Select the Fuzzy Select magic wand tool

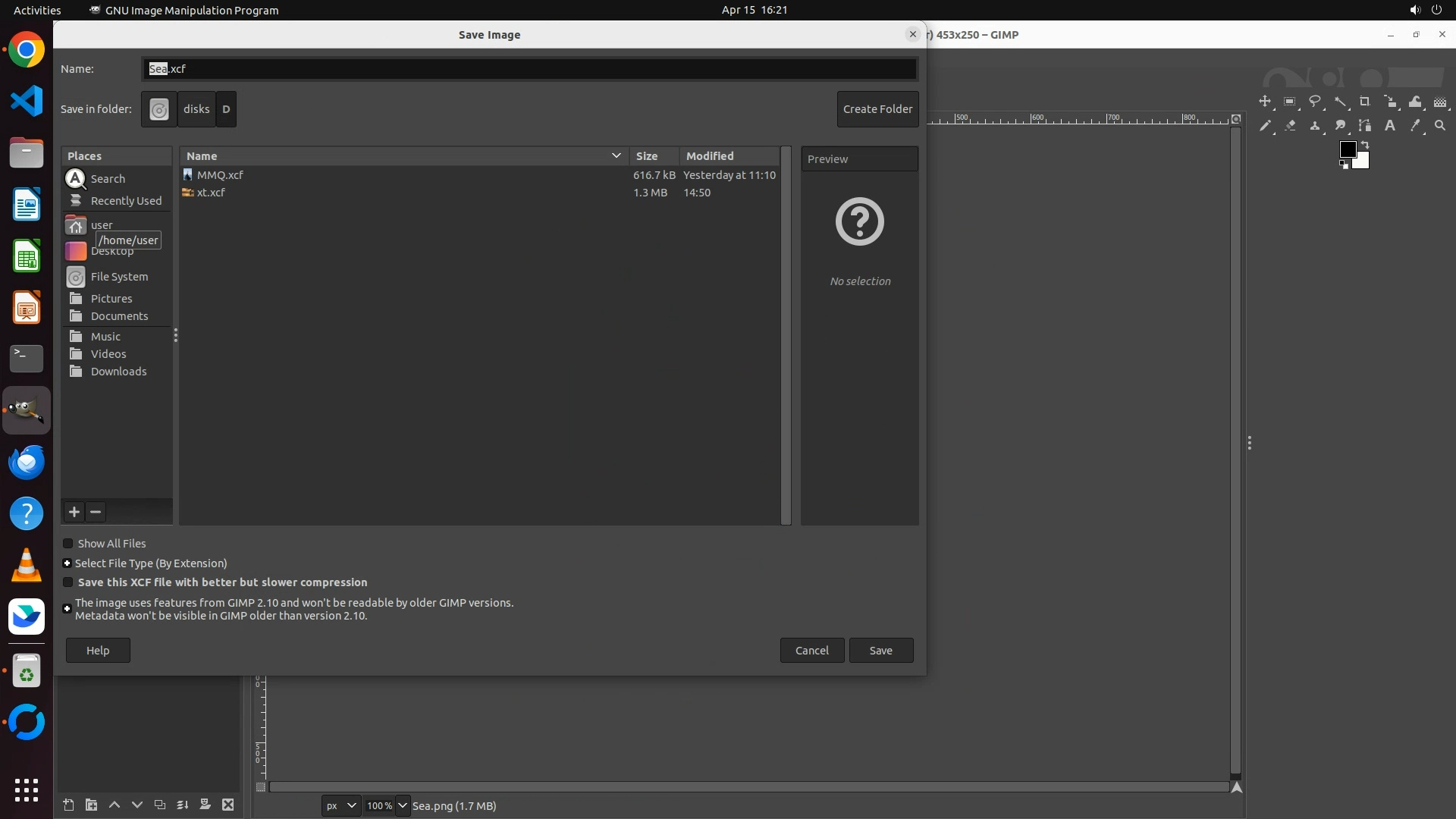1340,102
